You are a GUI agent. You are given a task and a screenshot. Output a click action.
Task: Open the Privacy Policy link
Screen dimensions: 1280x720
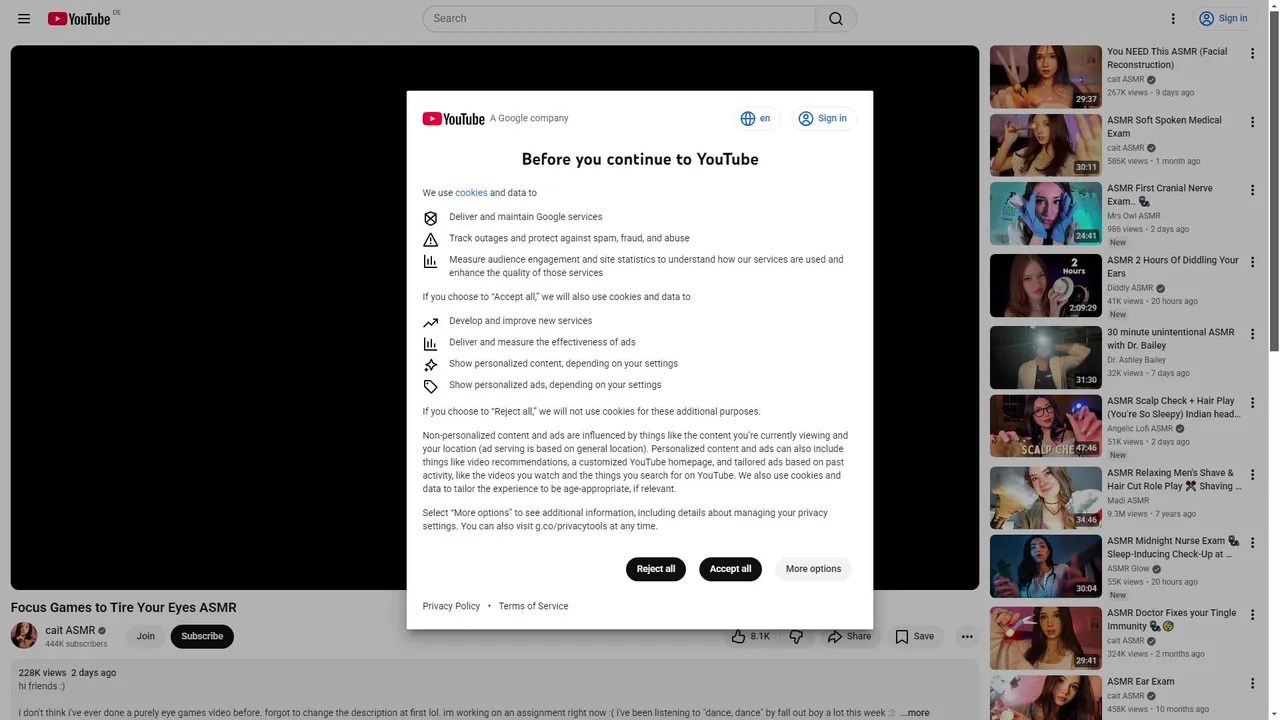pos(451,606)
